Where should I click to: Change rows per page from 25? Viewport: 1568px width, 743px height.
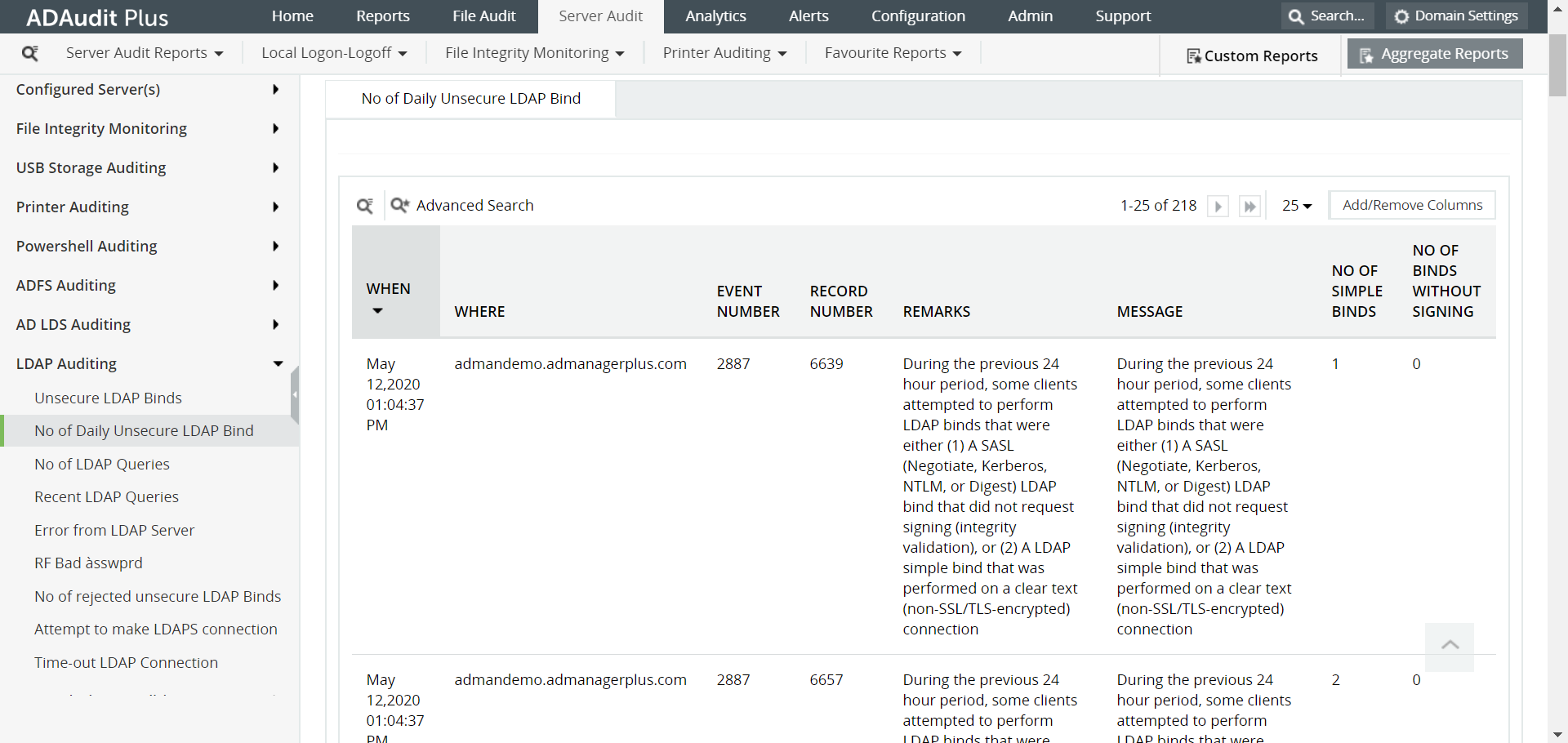pos(1297,206)
